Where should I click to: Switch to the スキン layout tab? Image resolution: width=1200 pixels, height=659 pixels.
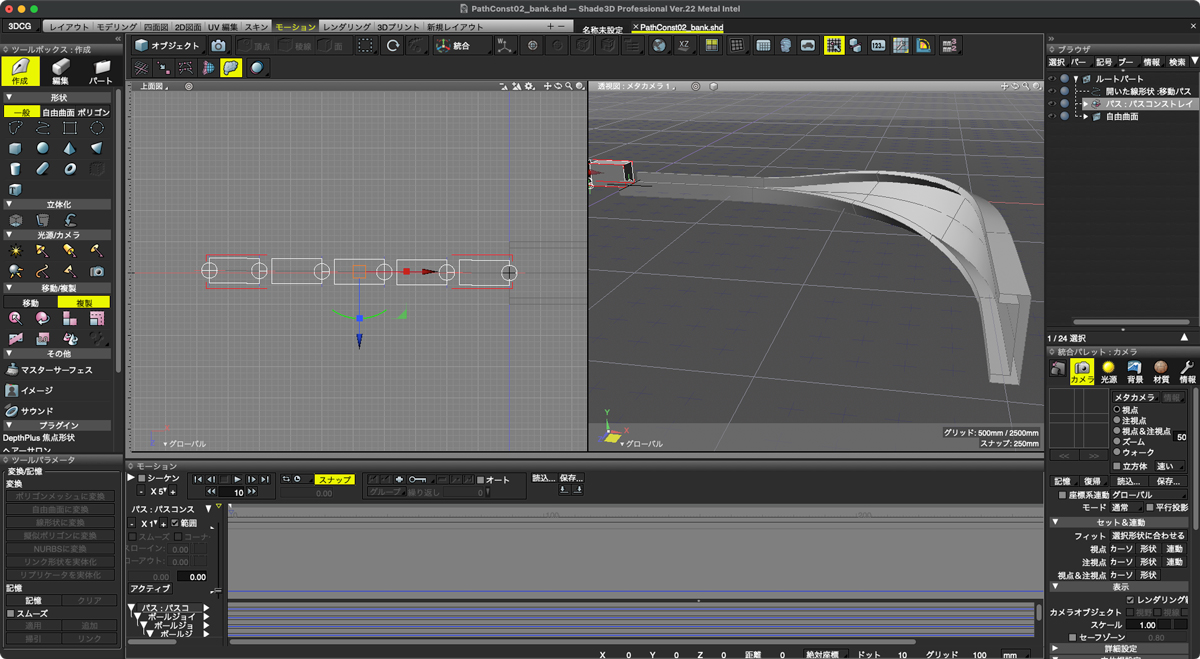coord(257,27)
